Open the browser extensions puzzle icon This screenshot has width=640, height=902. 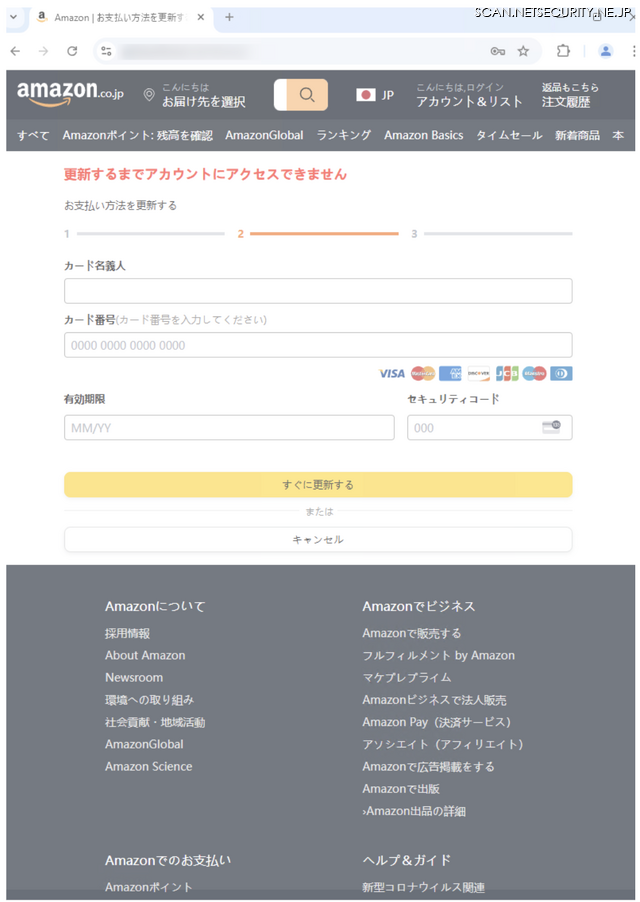(564, 51)
